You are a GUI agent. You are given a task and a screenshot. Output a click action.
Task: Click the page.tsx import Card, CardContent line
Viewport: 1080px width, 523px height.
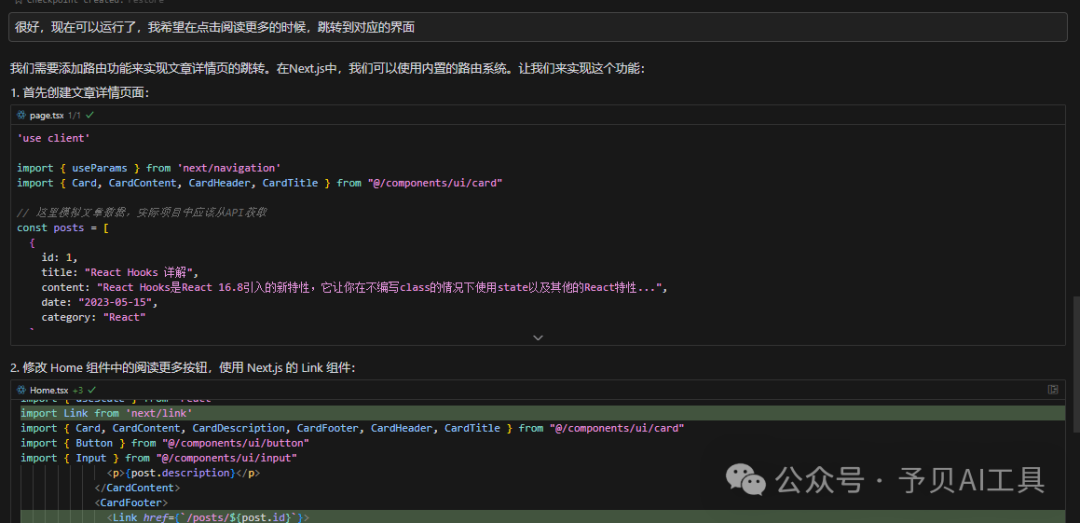point(259,183)
